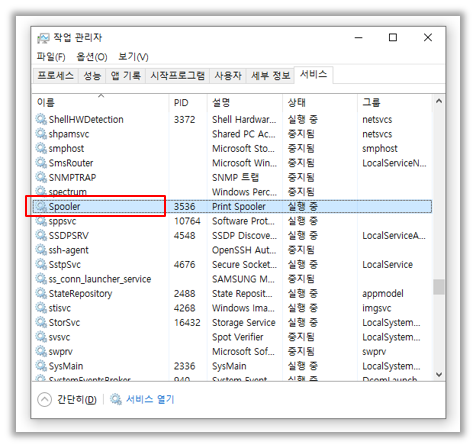This screenshot has height=446, width=476.
Task: Click the gear icon beside ss_conn_launcher_service
Action: point(41,279)
